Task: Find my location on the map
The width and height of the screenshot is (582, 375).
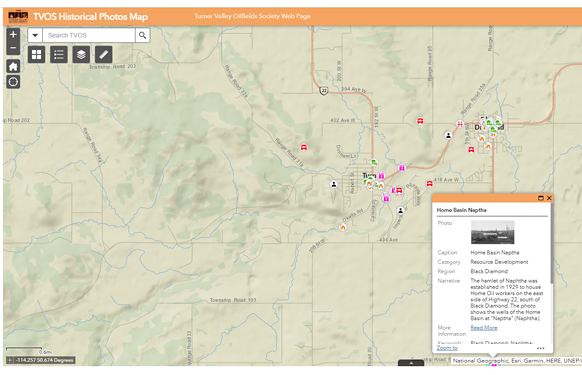Action: pyautogui.click(x=13, y=82)
